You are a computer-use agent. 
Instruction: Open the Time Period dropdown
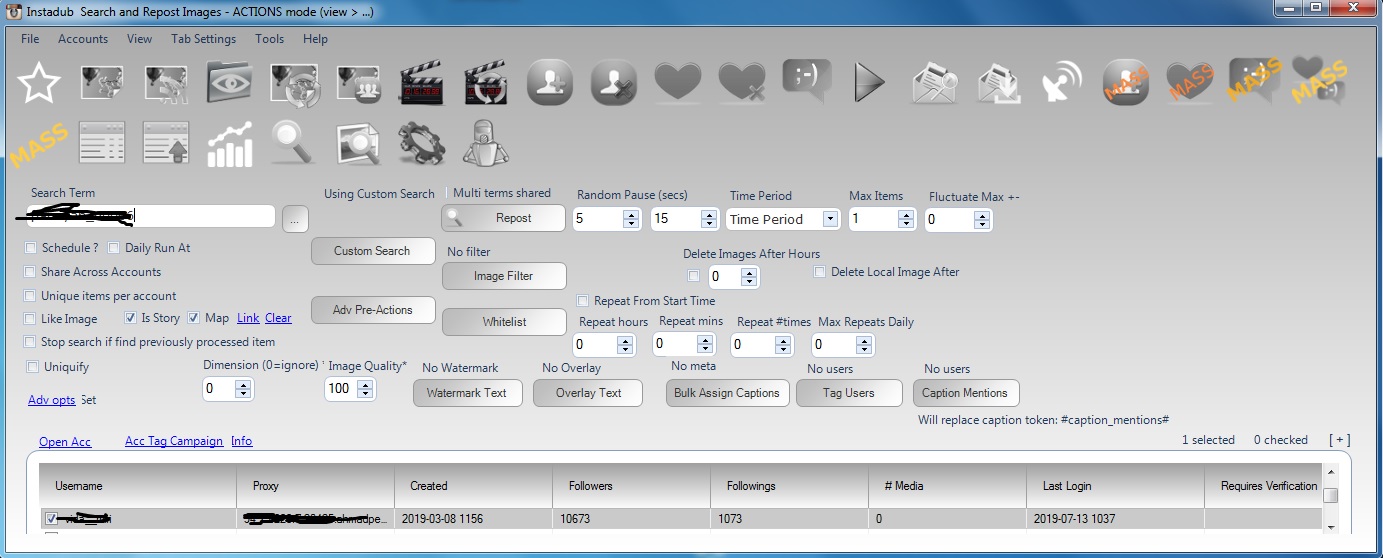pyautogui.click(x=830, y=219)
